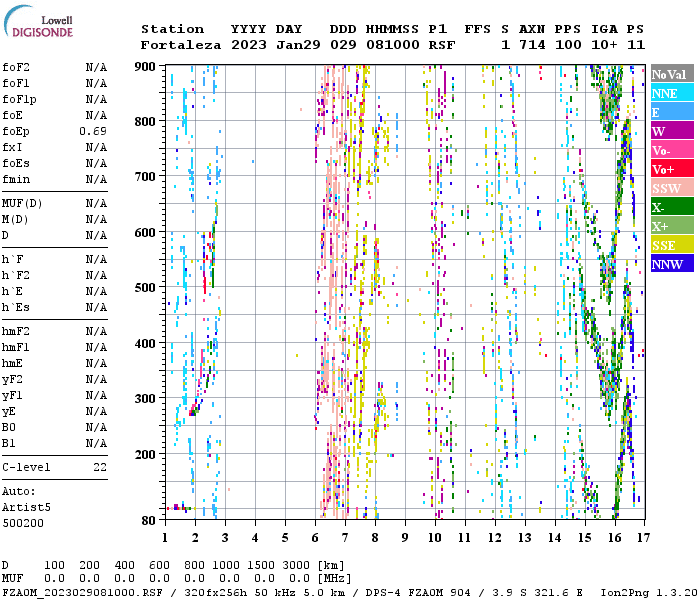Click the FZAOM_2023029081000.RSF file name

[82, 592]
